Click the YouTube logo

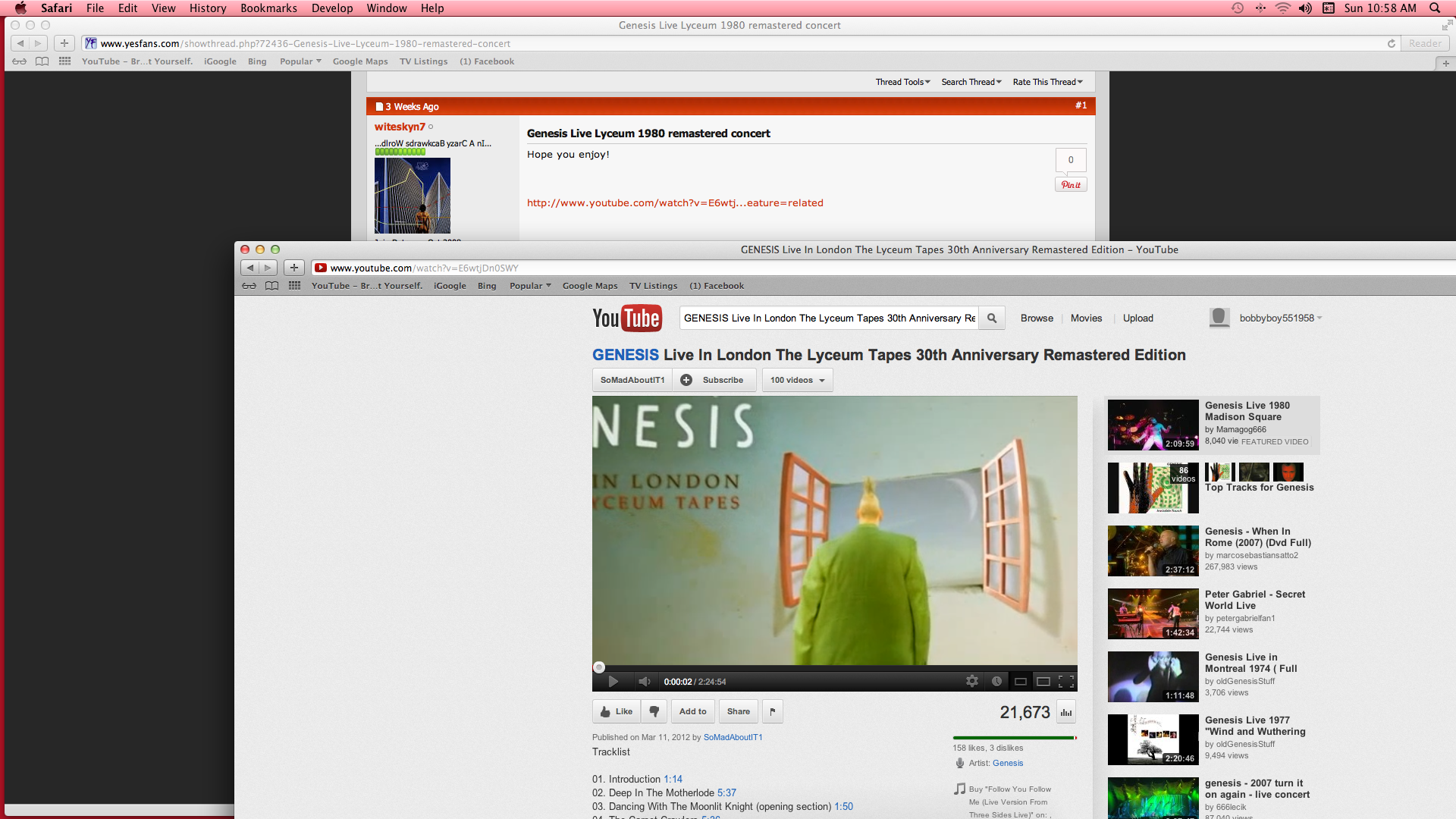(x=626, y=318)
